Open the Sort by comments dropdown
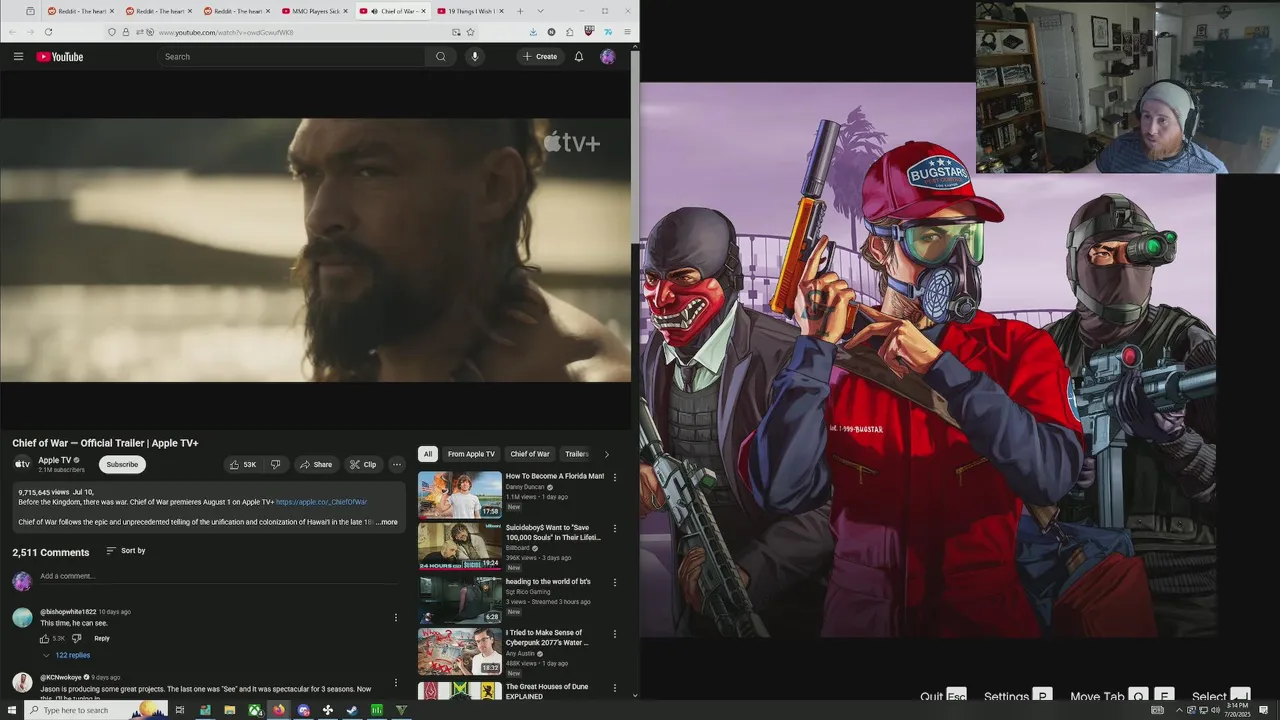The height and width of the screenshot is (720, 1280). point(125,551)
